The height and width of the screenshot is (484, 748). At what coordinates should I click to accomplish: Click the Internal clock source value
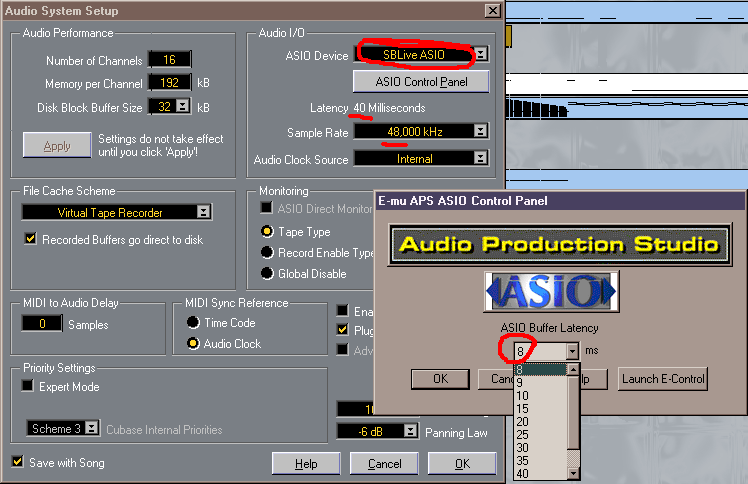click(415, 158)
